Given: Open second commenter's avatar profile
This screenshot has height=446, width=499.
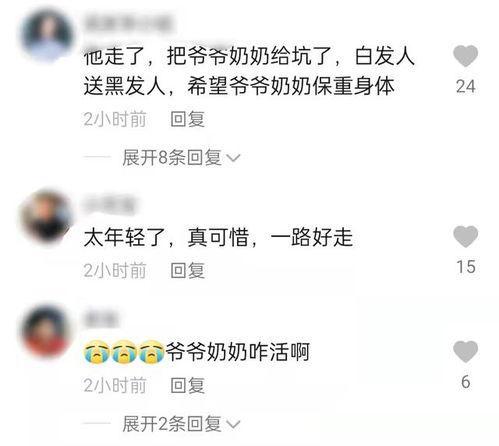Looking at the screenshot, I should click(x=46, y=216).
